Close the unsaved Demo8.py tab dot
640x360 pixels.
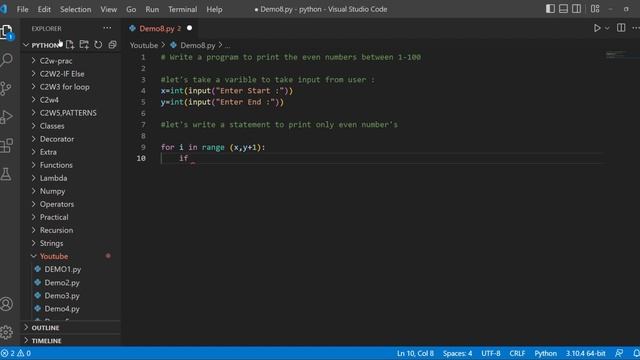[189, 28]
